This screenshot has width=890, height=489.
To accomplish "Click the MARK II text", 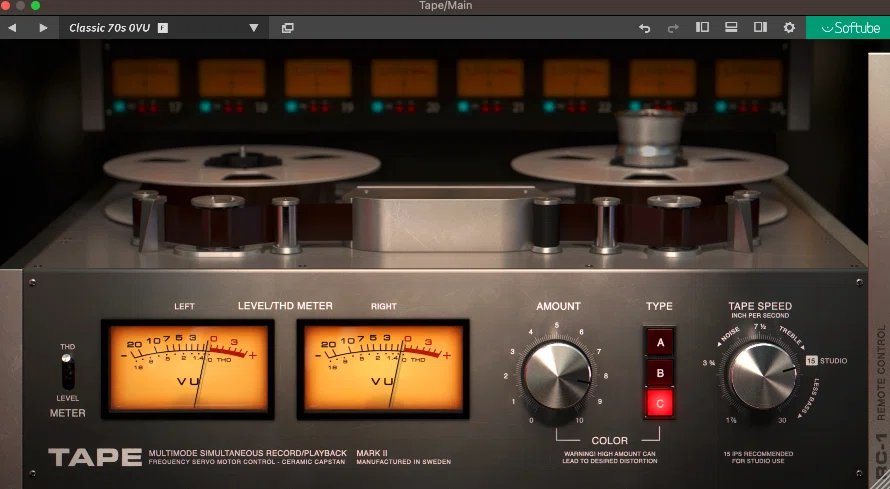I will click(x=372, y=453).
